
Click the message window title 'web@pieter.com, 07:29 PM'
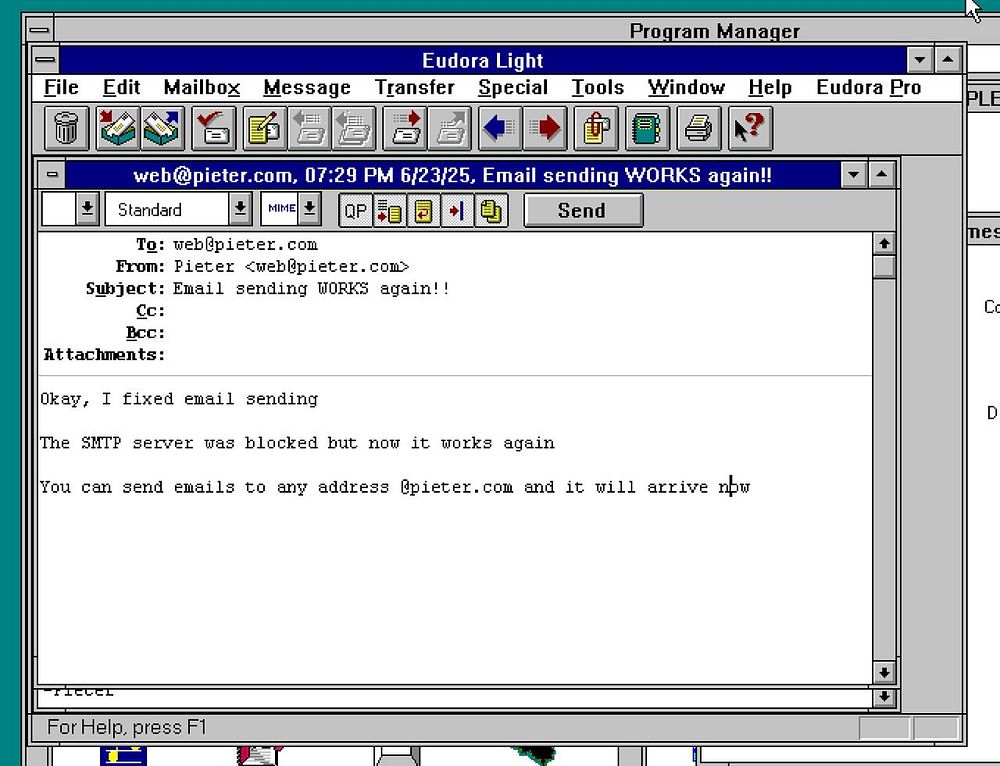pyautogui.click(x=453, y=175)
